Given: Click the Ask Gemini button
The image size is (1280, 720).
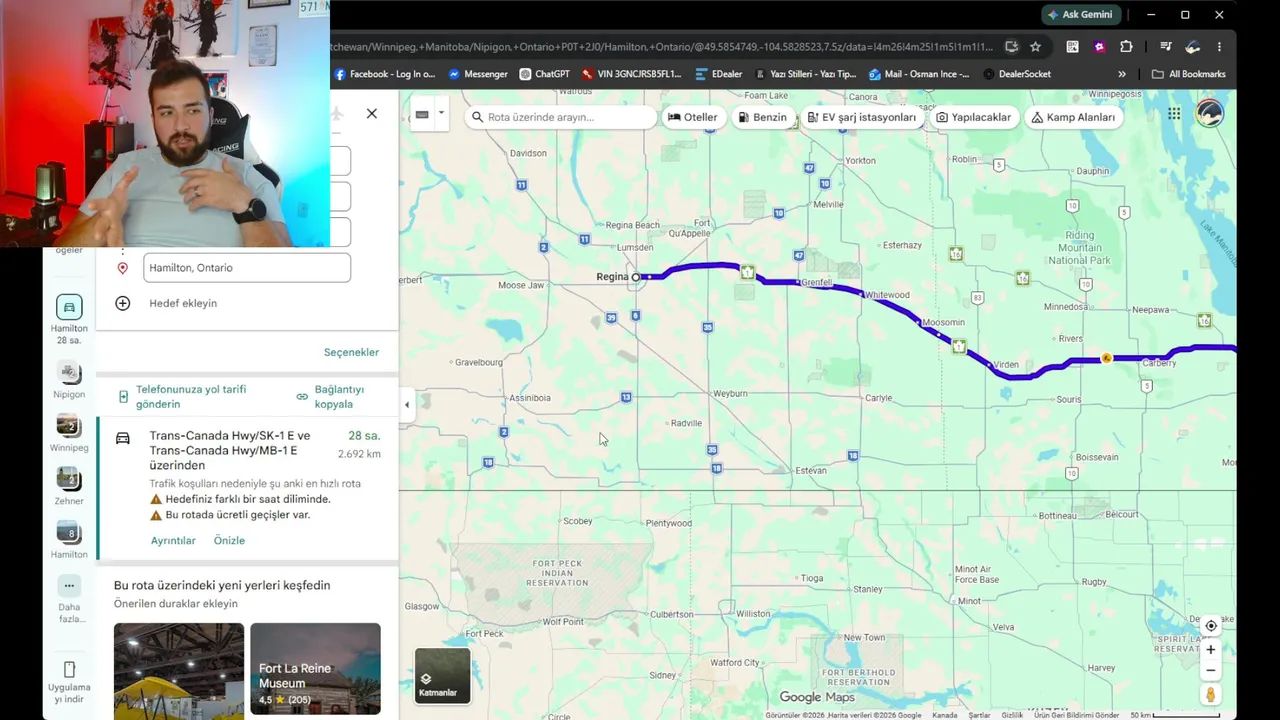Looking at the screenshot, I should (x=1079, y=15).
